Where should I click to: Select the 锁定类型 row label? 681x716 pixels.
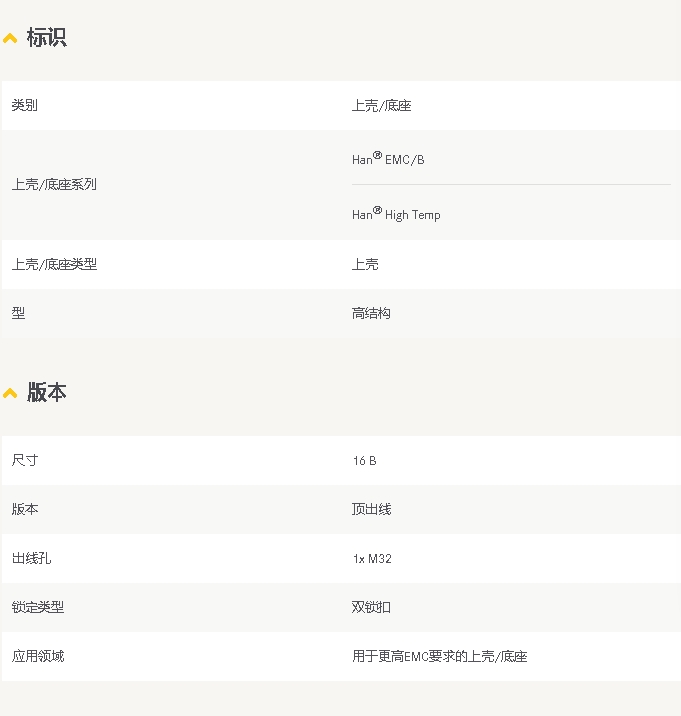click(x=38, y=607)
